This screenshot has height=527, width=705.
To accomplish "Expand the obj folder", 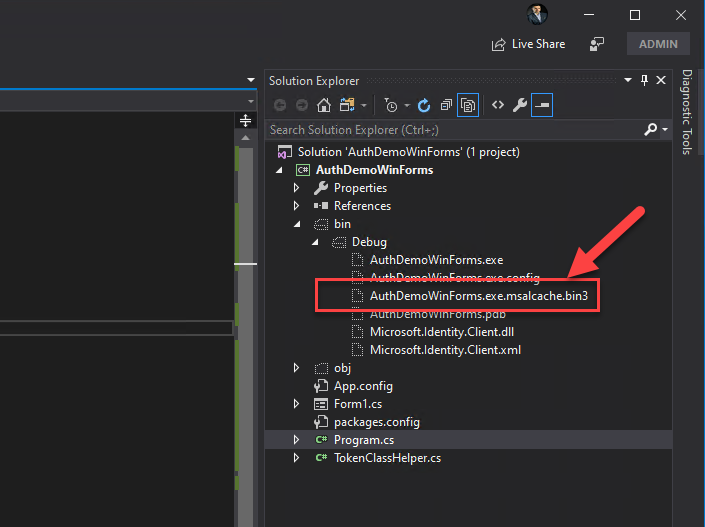I will [296, 368].
